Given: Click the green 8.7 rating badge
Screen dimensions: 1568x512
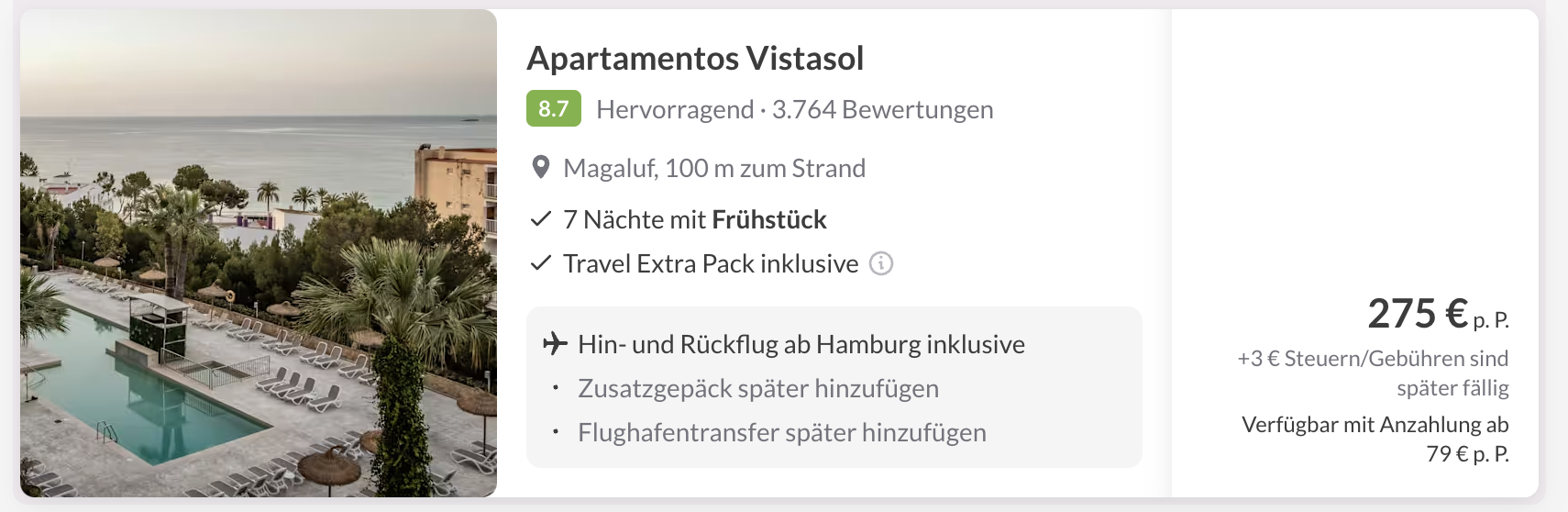Looking at the screenshot, I should pyautogui.click(x=553, y=109).
